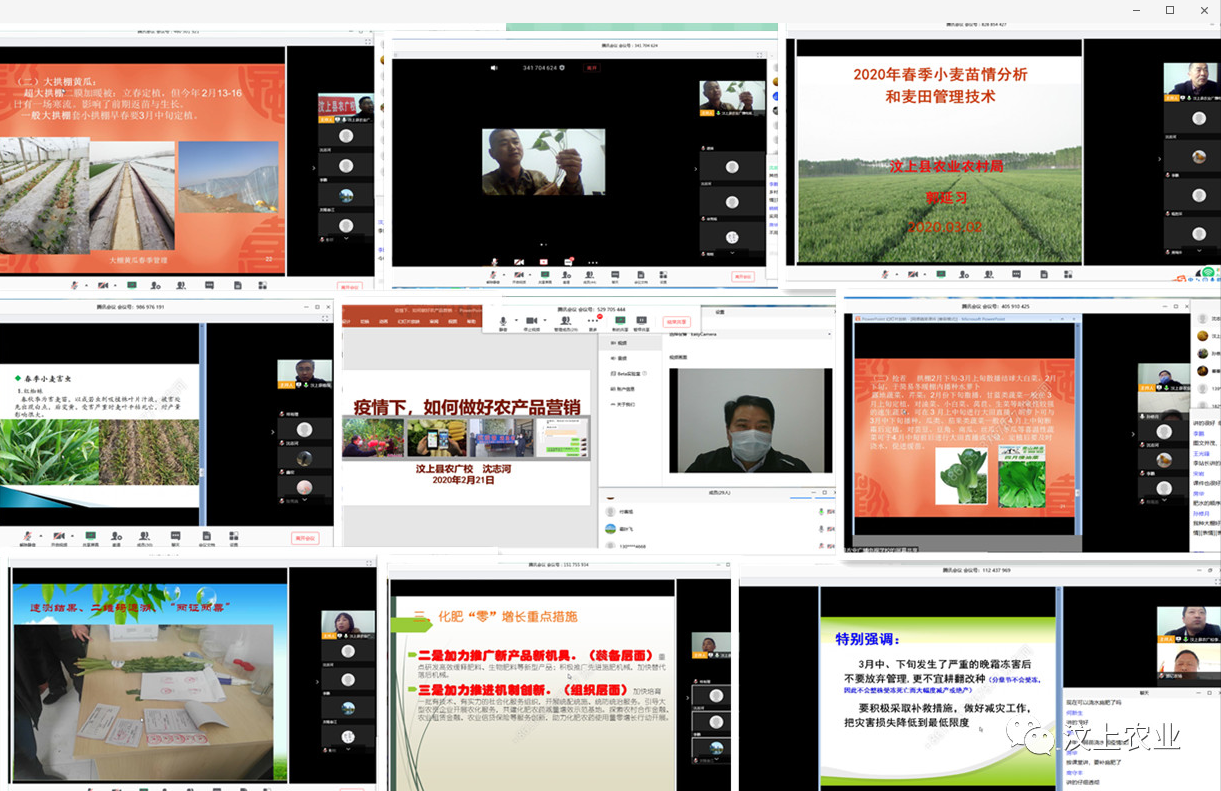The width and height of the screenshot is (1221, 791).
Task: Click the share screen icon in meeting 986 976 191
Action: click(x=89, y=536)
